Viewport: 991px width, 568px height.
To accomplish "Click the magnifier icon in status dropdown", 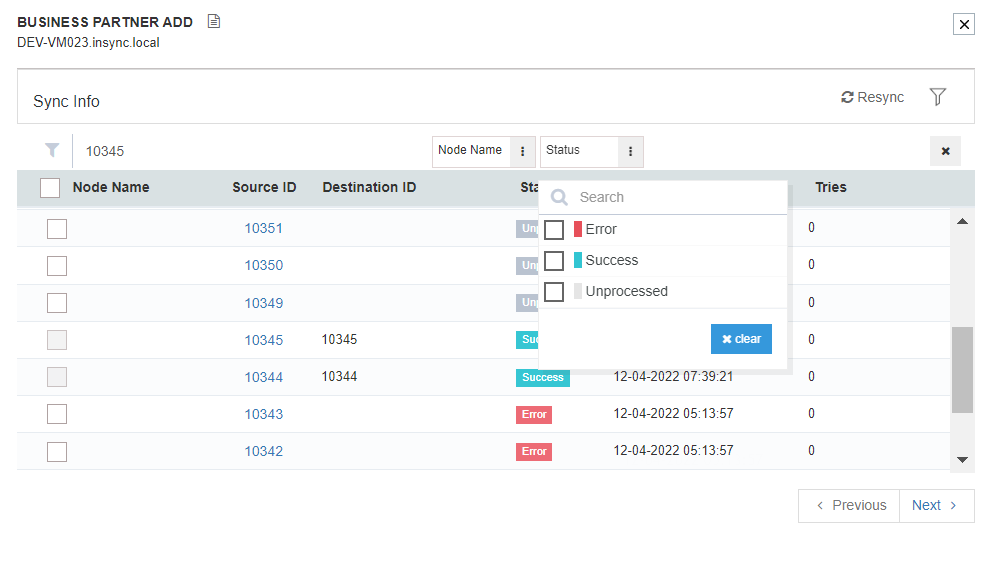I will 559,197.
